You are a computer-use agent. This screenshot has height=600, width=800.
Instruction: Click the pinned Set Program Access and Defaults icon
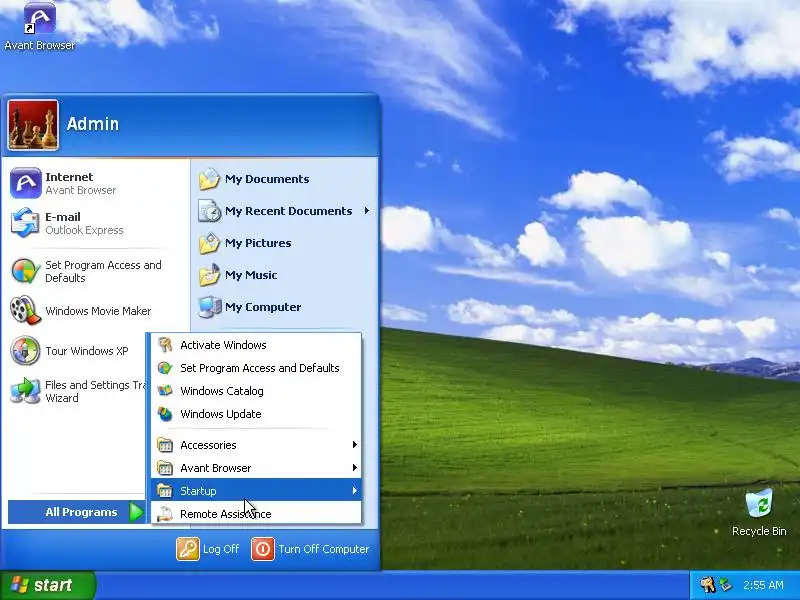tap(26, 271)
